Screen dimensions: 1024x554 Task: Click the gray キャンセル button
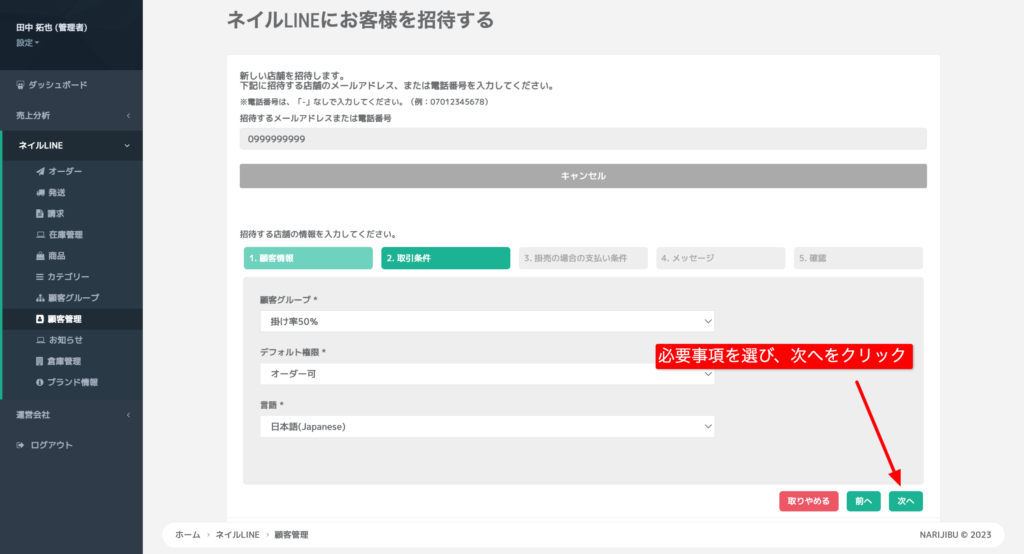(x=583, y=176)
